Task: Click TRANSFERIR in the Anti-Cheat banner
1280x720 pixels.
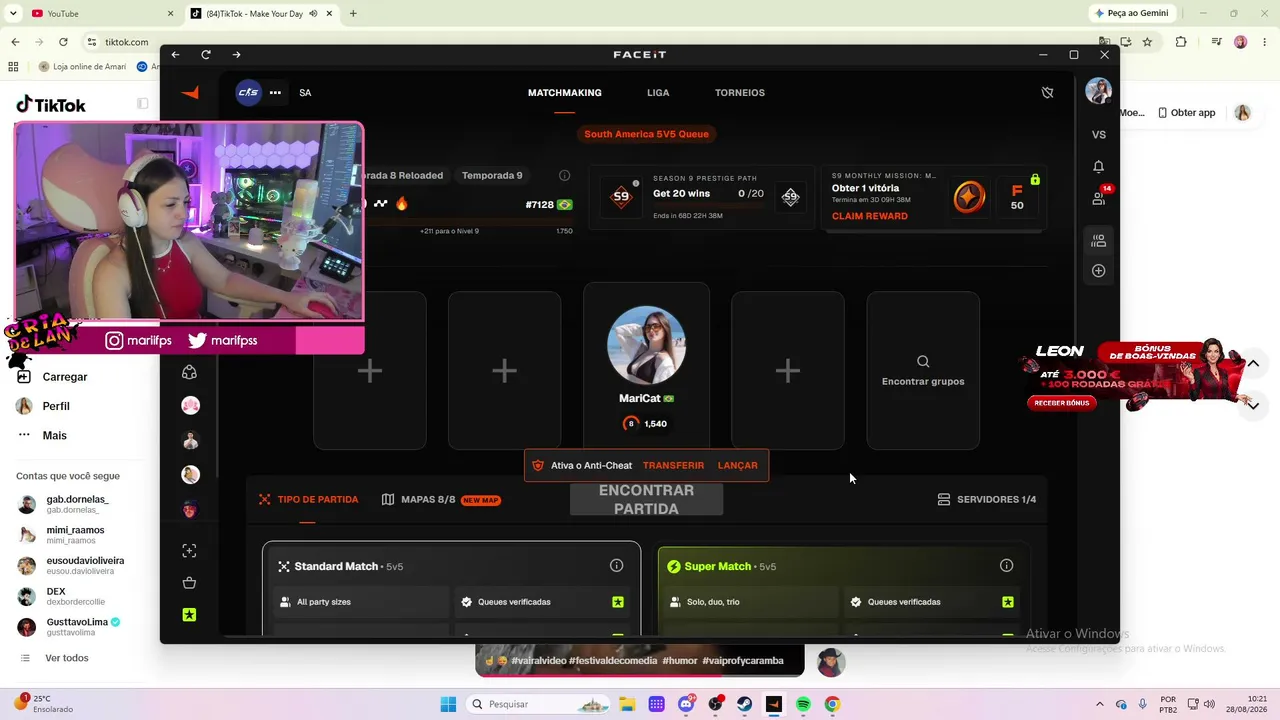Action: (673, 466)
